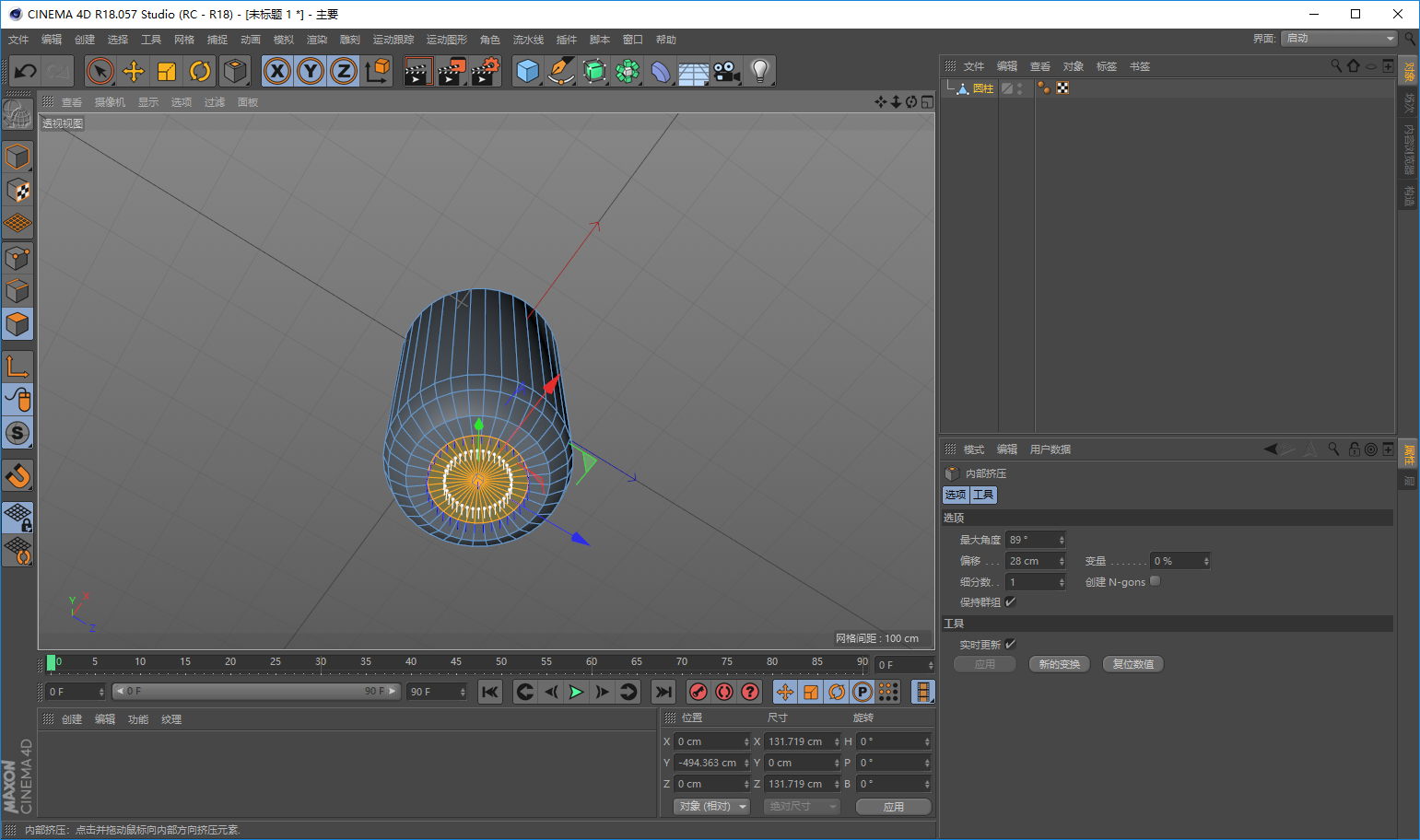The height and width of the screenshot is (840, 1420).
Task: Switch to Polygons mode in left sidebar
Action: click(x=18, y=324)
